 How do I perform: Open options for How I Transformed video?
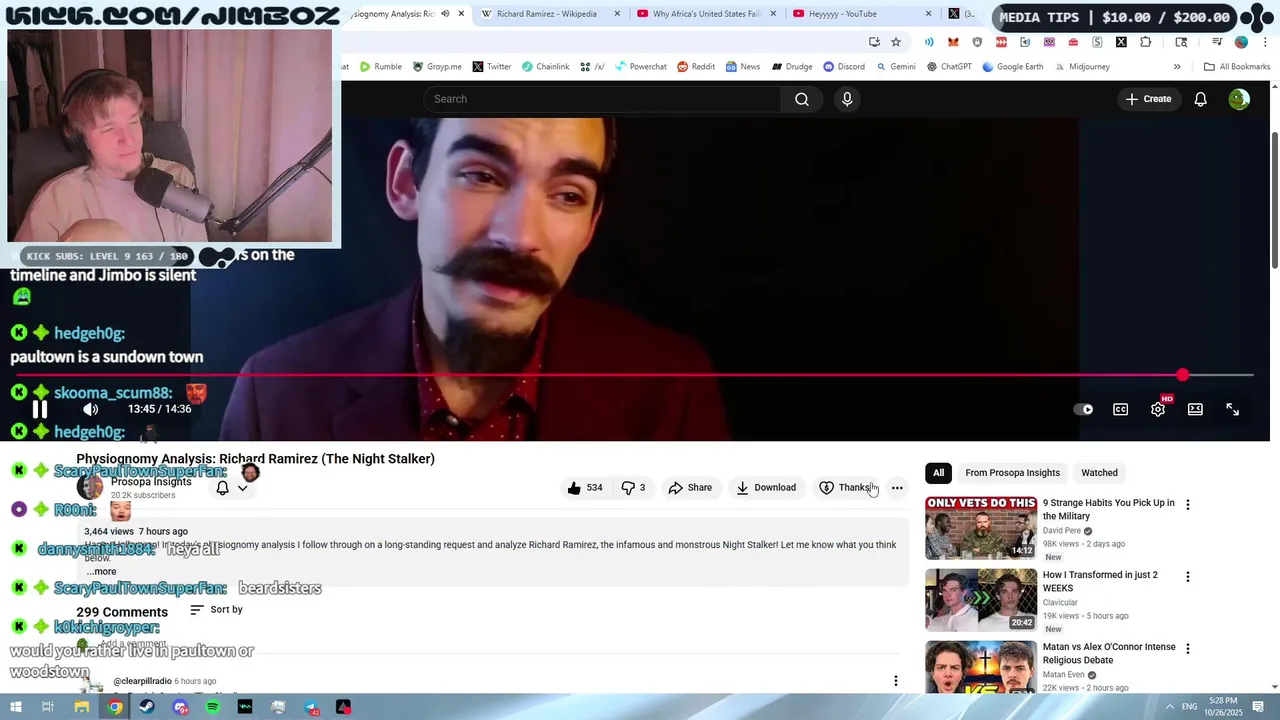1188,577
